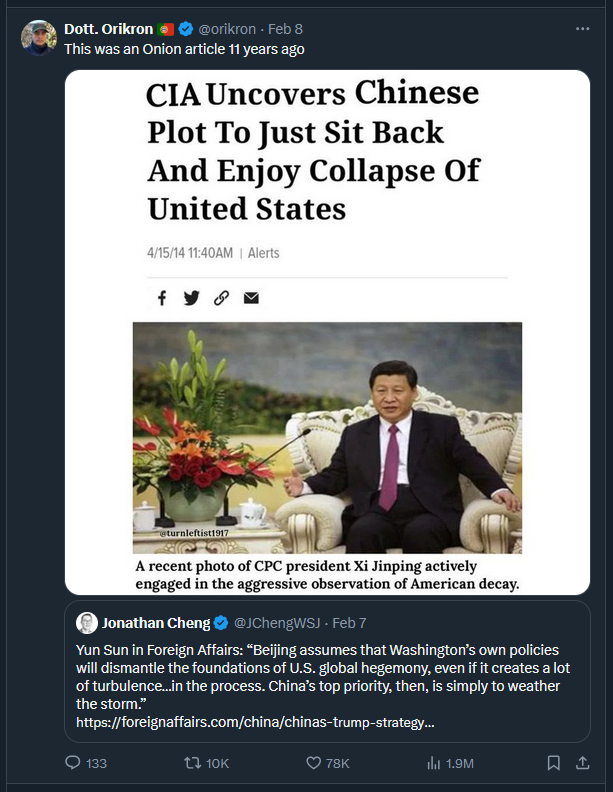Enlarge the Onion article screenshot image

click(327, 332)
